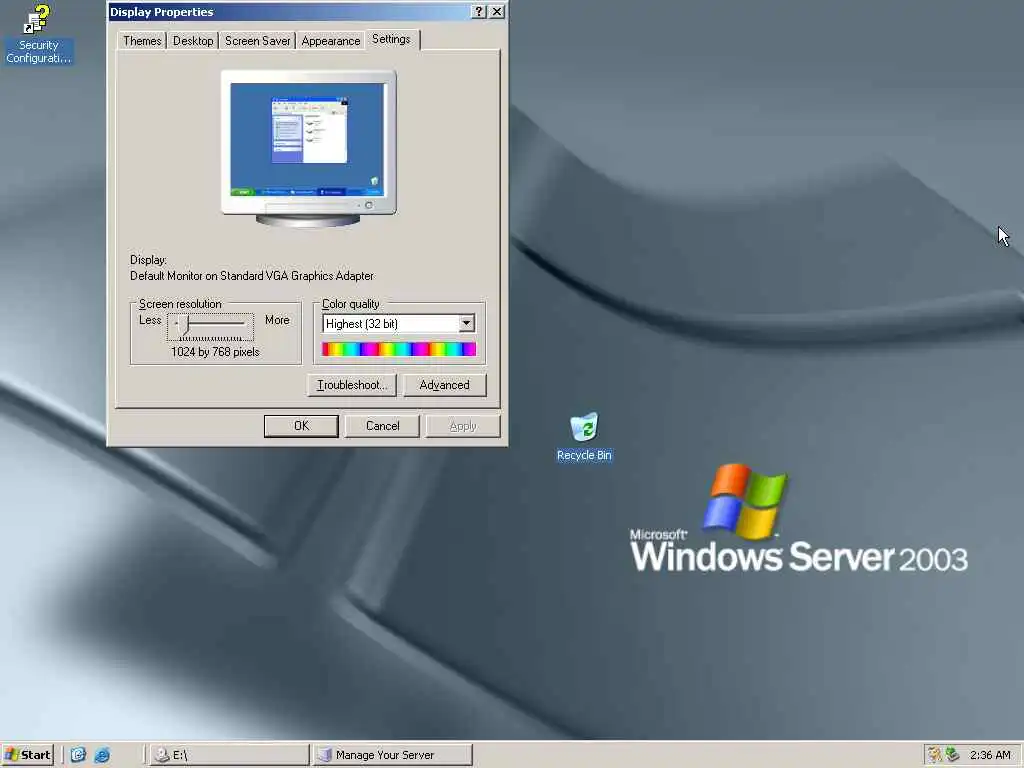This screenshot has width=1024, height=768.
Task: Cancel the Display Properties dialog
Action: coord(382,426)
